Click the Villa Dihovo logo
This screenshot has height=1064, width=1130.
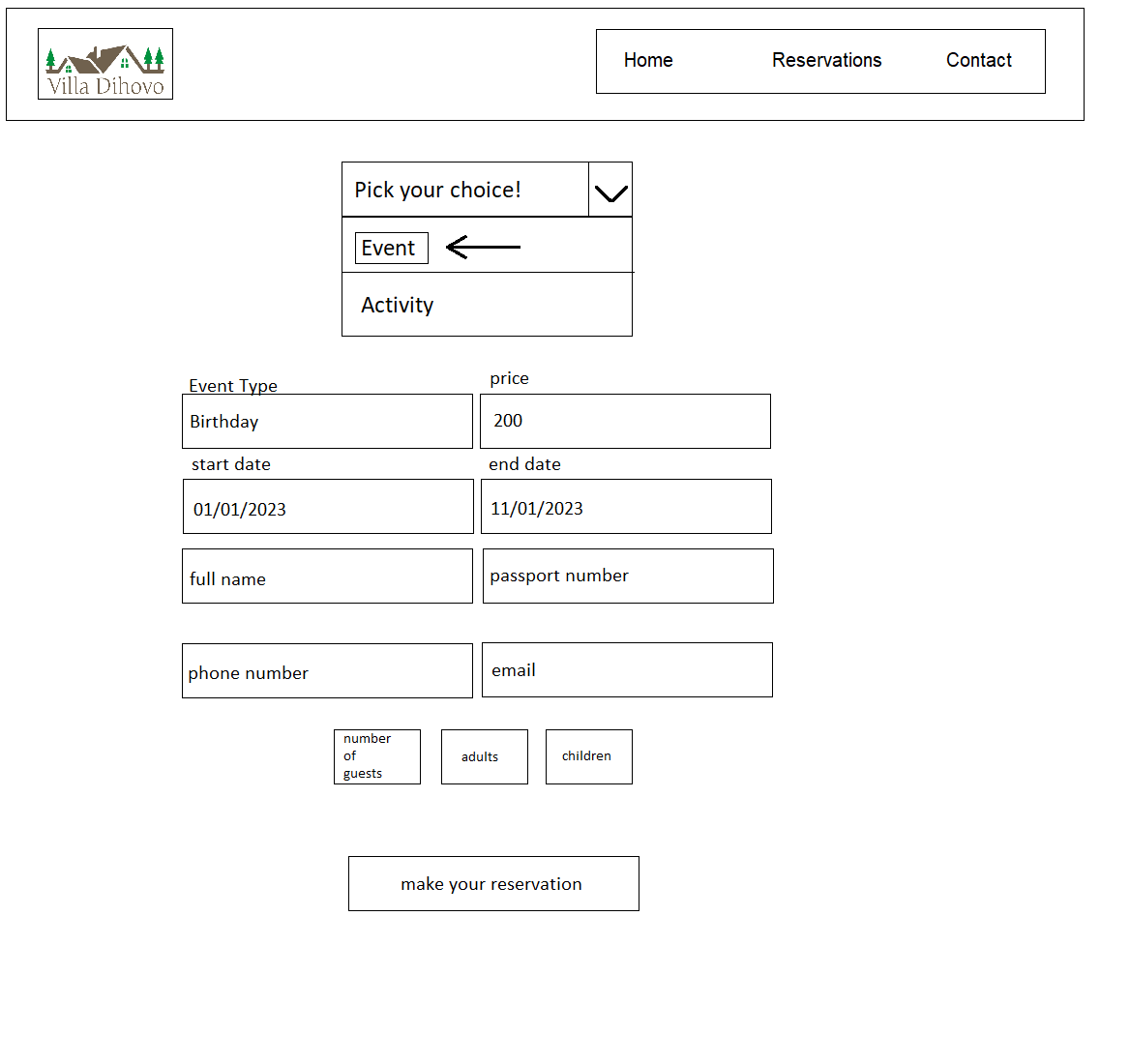pos(105,64)
